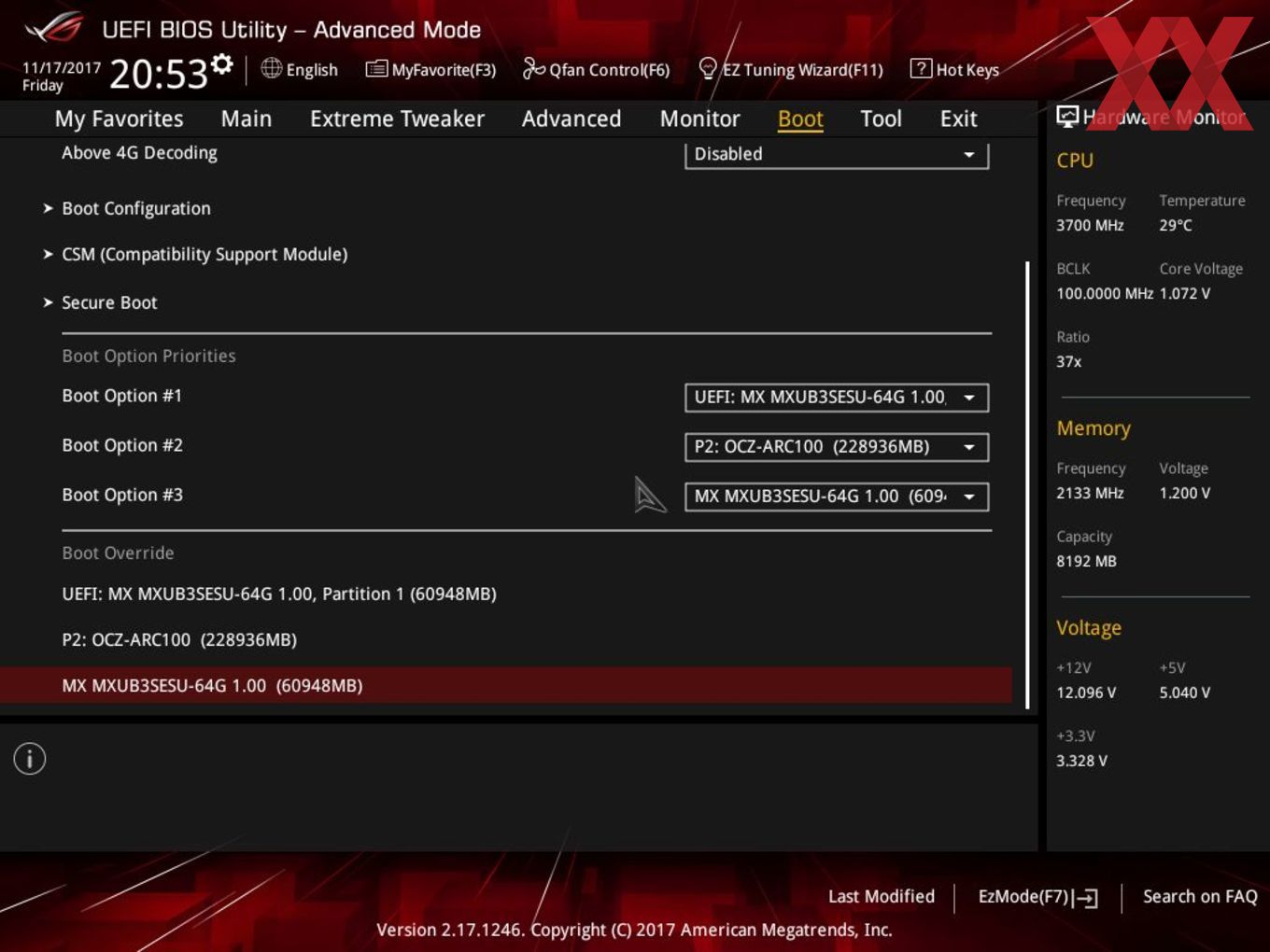Click the 20:53 clock time

[158, 74]
